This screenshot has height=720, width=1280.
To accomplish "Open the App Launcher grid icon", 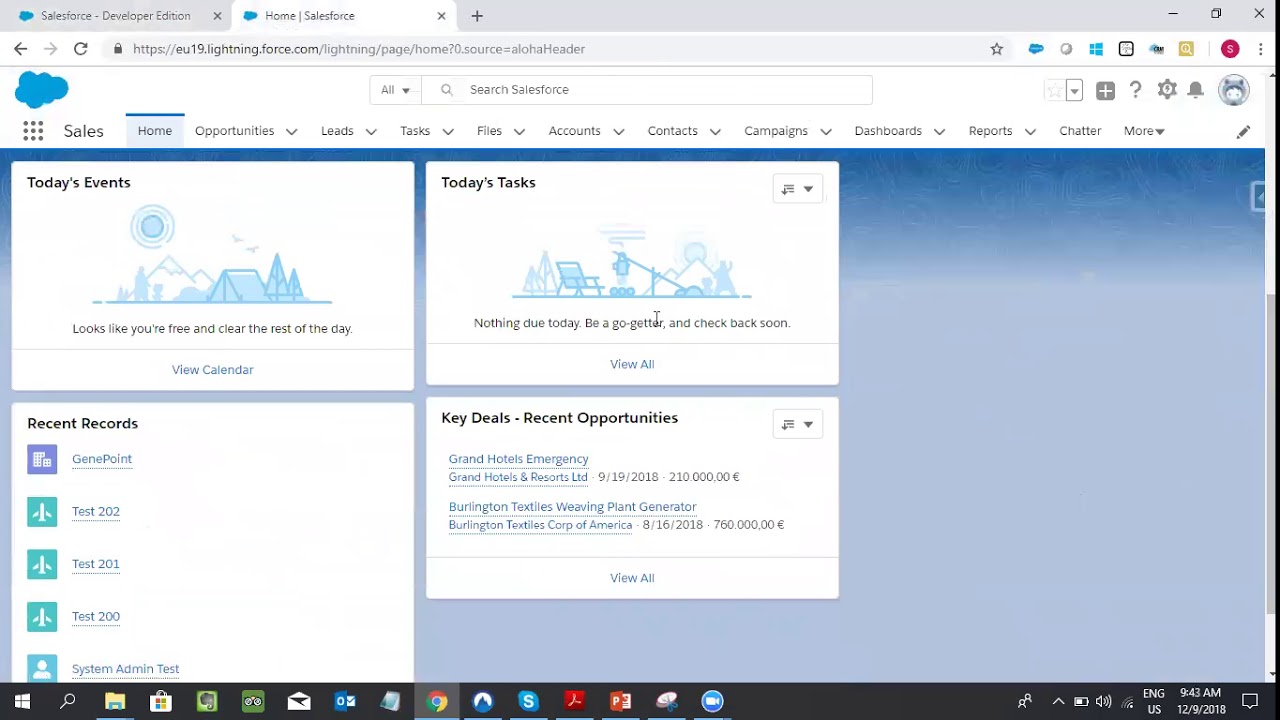I will [33, 131].
